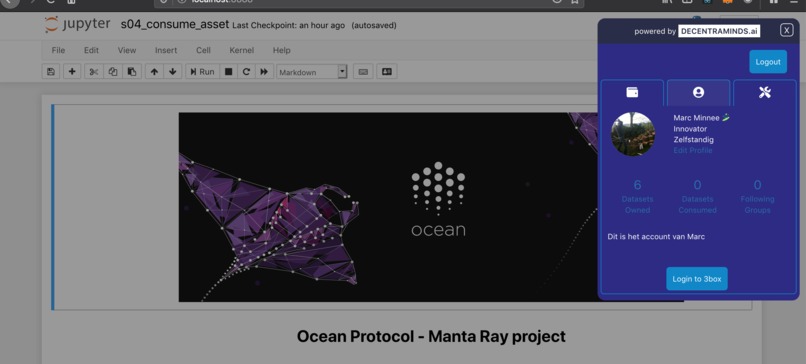Image resolution: width=806 pixels, height=364 pixels.
Task: Close the Decentraminds panel with X
Action: coord(786,30)
